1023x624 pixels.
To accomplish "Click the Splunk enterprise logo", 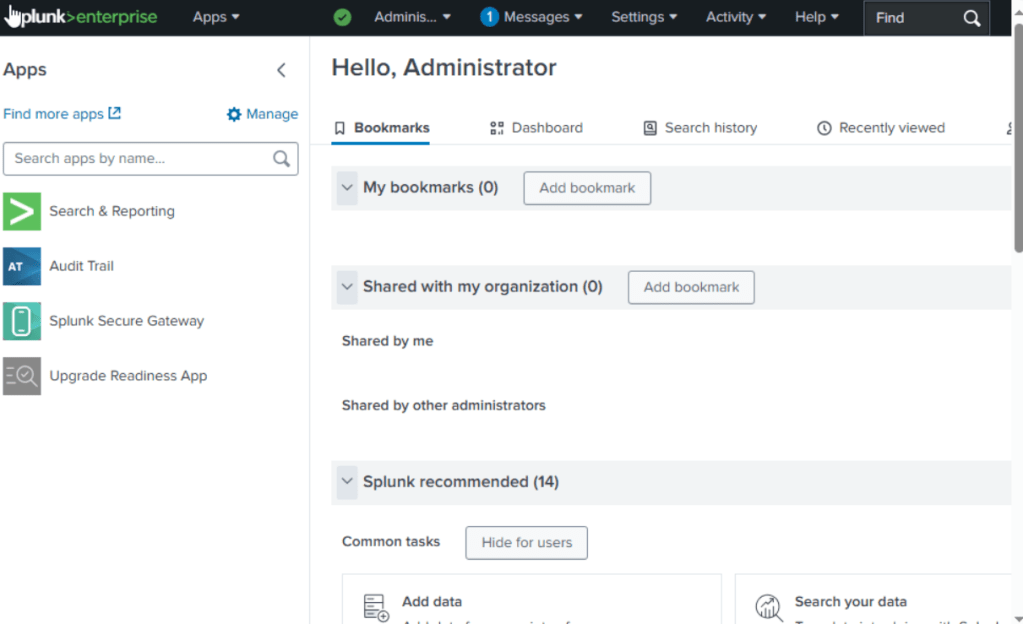I will click(x=80, y=17).
